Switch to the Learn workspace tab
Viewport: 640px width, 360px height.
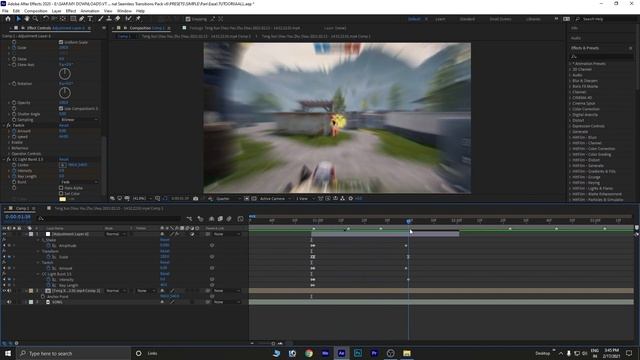(440, 19)
